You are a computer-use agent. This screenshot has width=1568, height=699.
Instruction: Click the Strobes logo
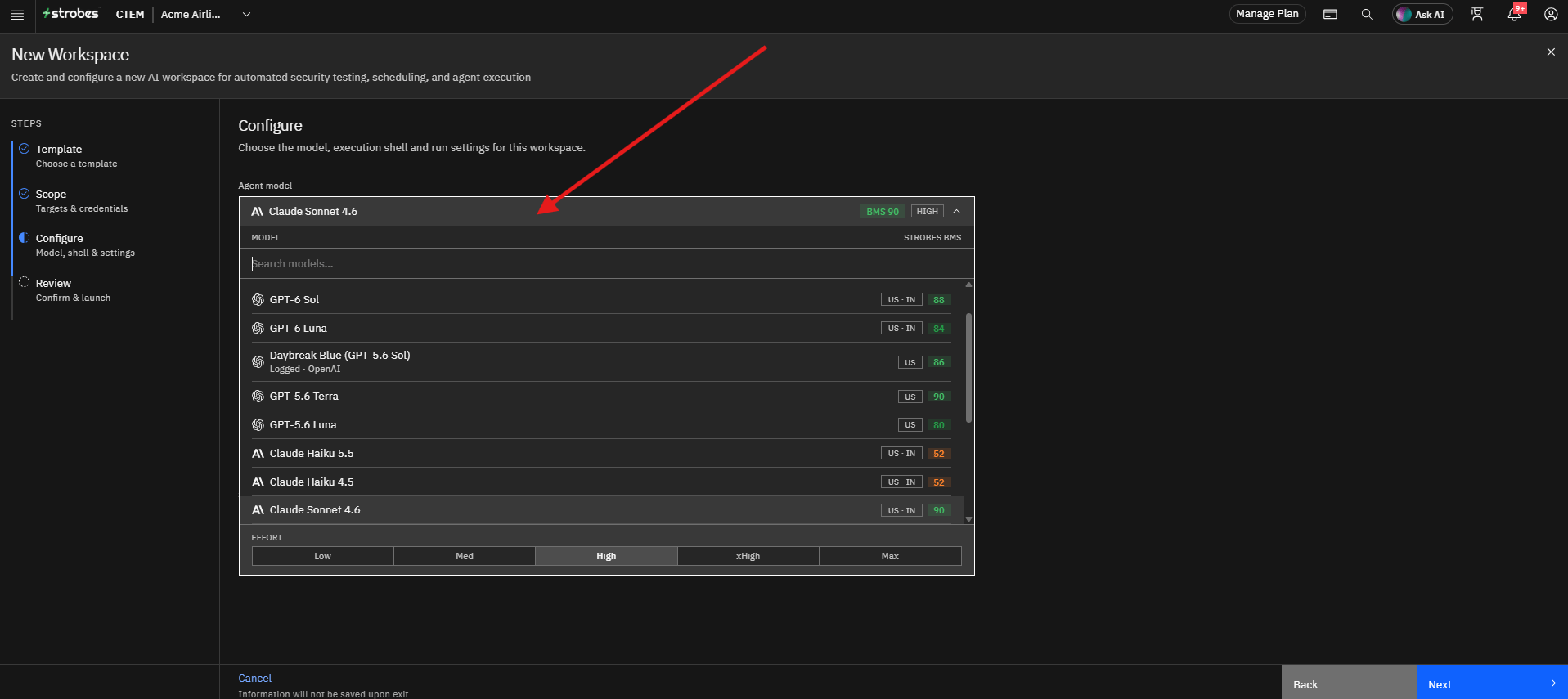(71, 14)
